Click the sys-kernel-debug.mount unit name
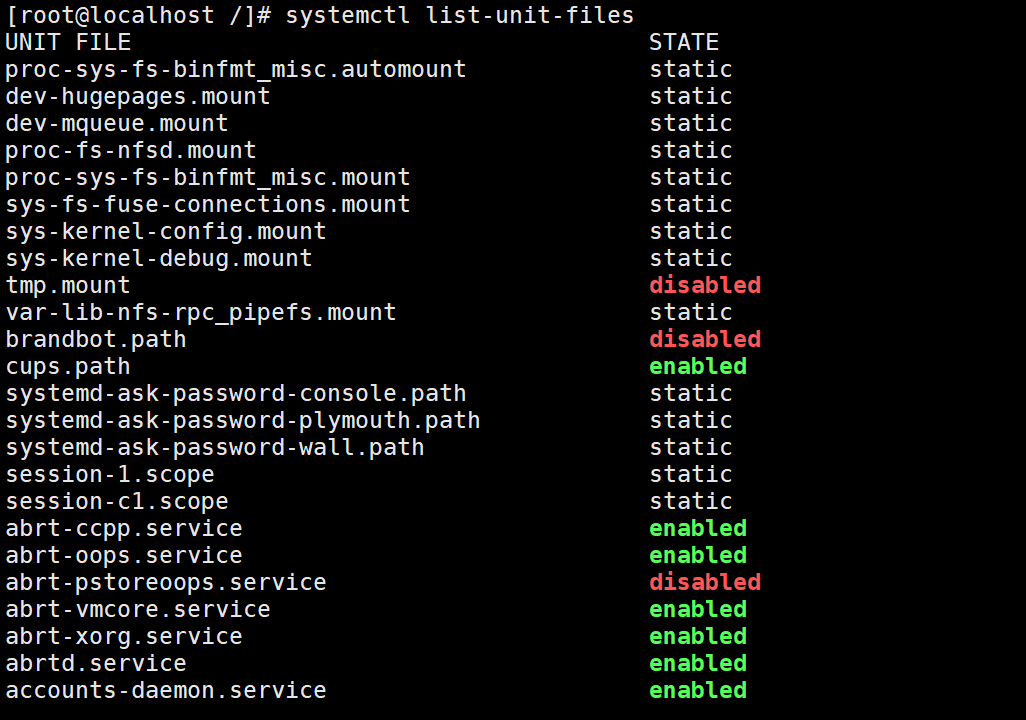Screen dimensions: 1026x720 159,258
